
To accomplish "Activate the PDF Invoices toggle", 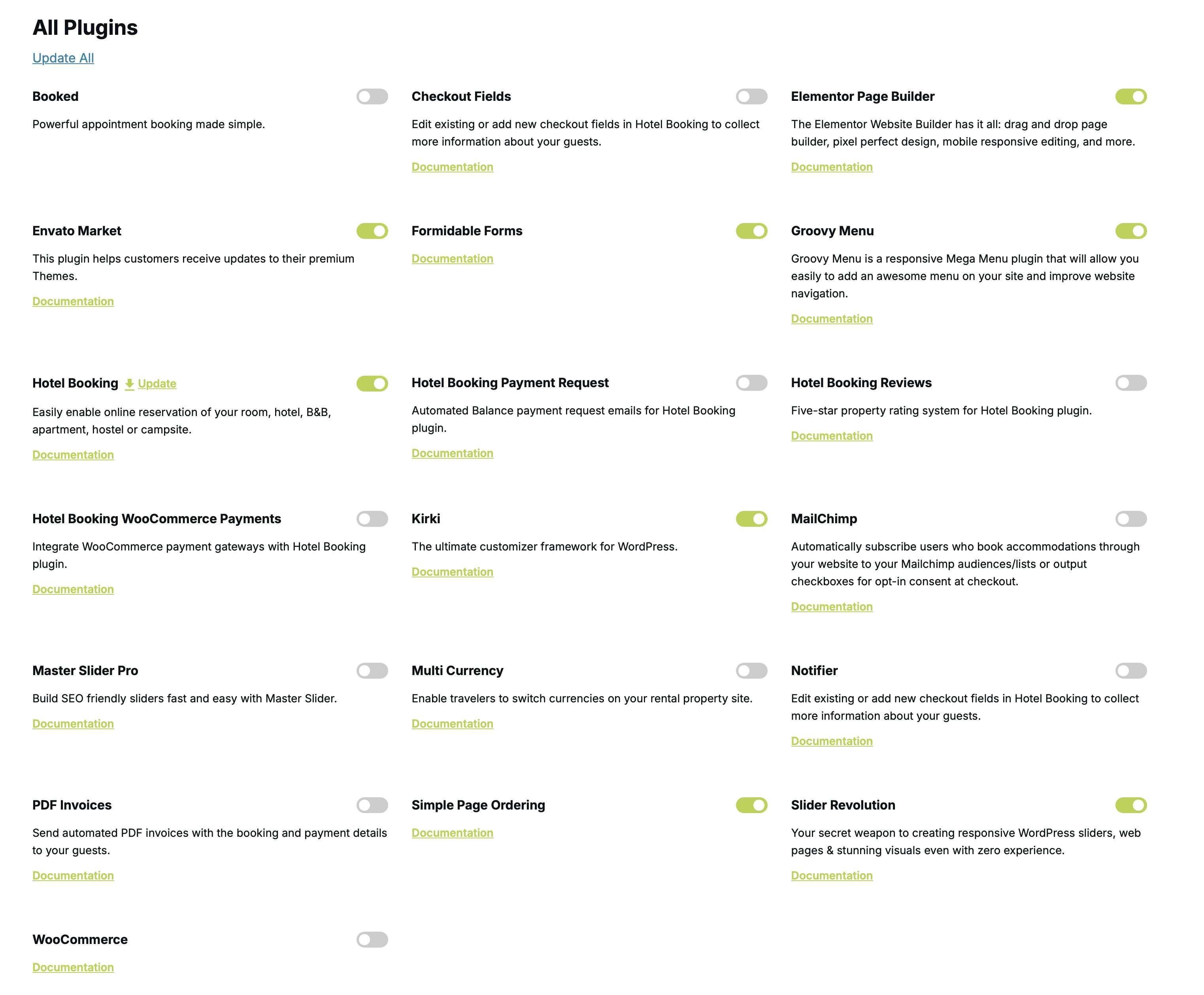I will coord(372,805).
